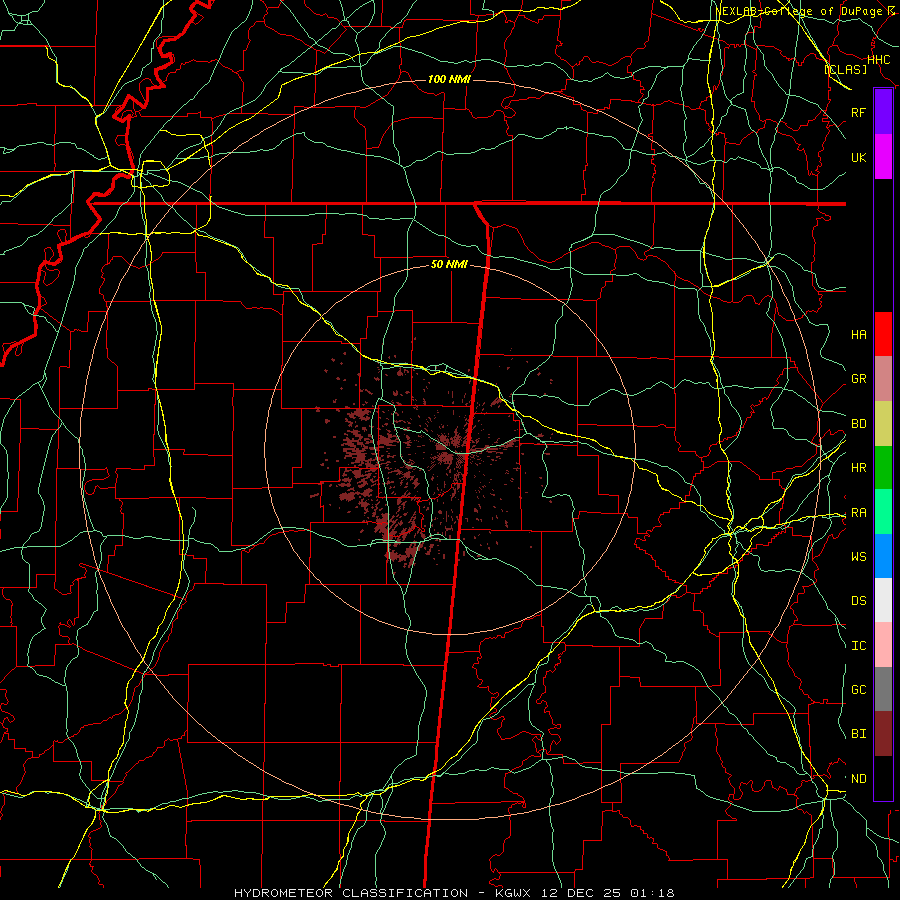Image resolution: width=900 pixels, height=900 pixels.
Task: Click the BI legend label
Action: pyautogui.click(x=858, y=734)
